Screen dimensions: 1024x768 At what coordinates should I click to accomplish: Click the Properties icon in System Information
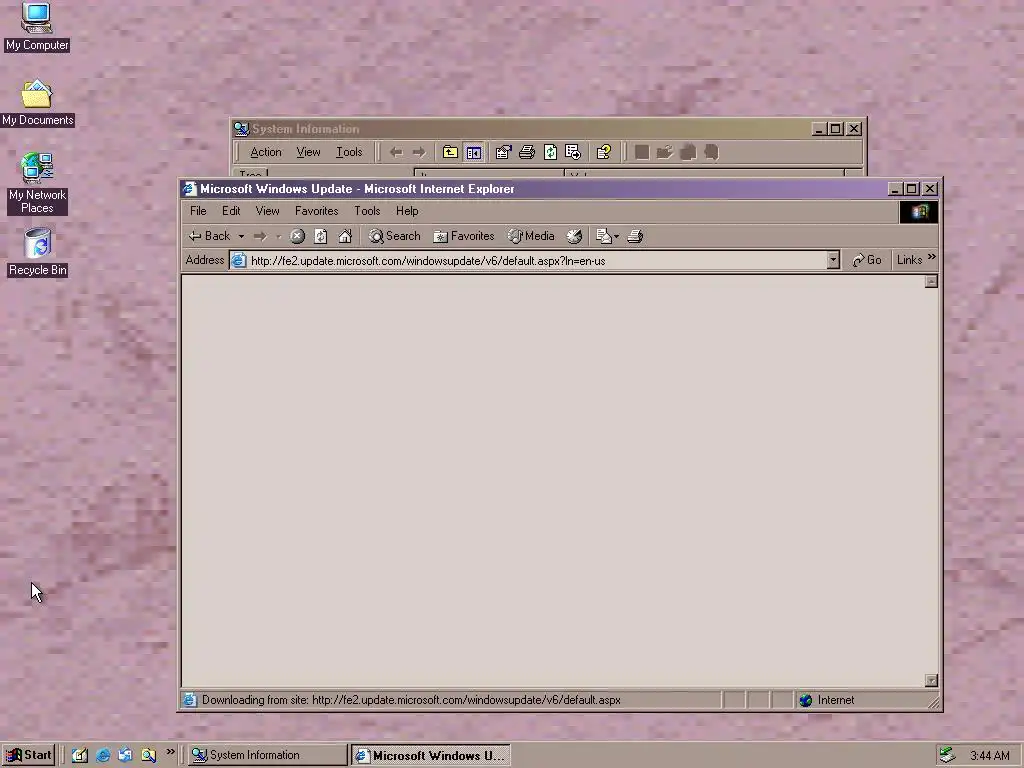click(503, 152)
